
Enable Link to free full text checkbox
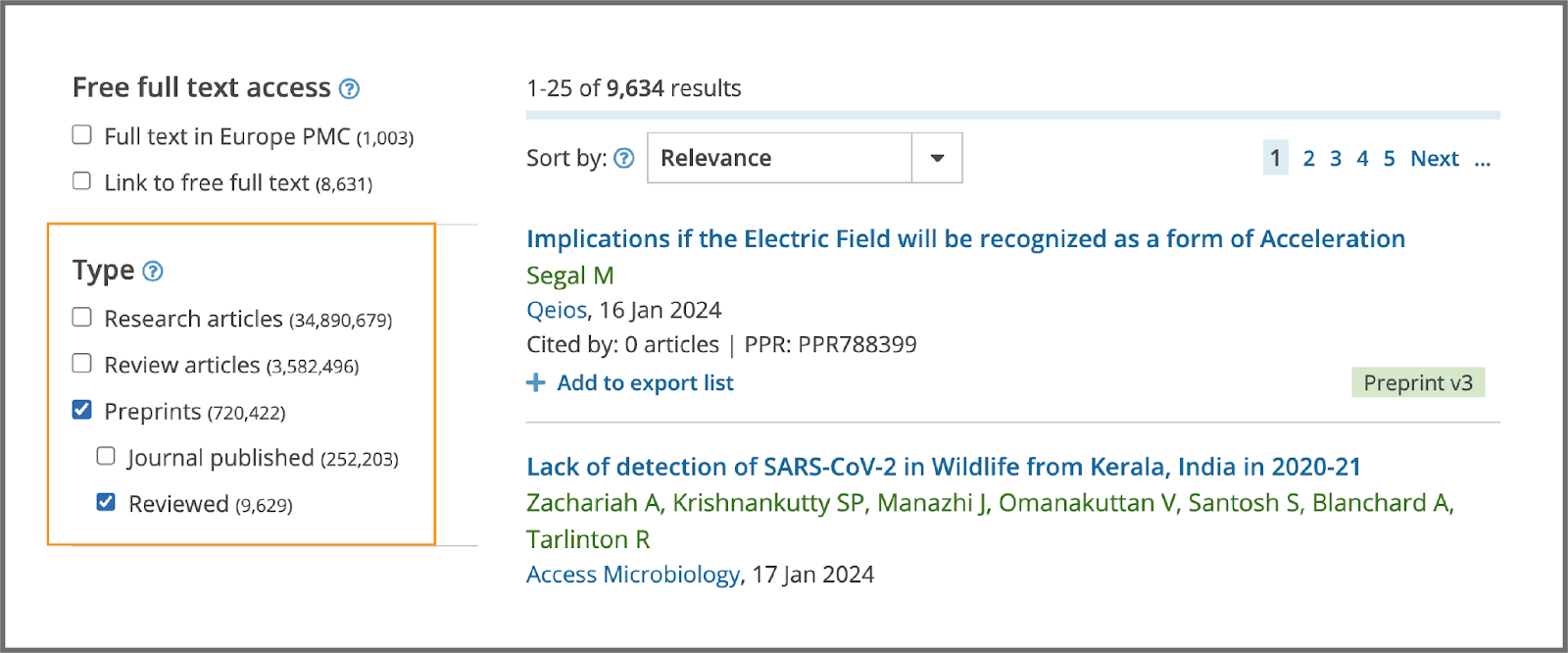(82, 181)
